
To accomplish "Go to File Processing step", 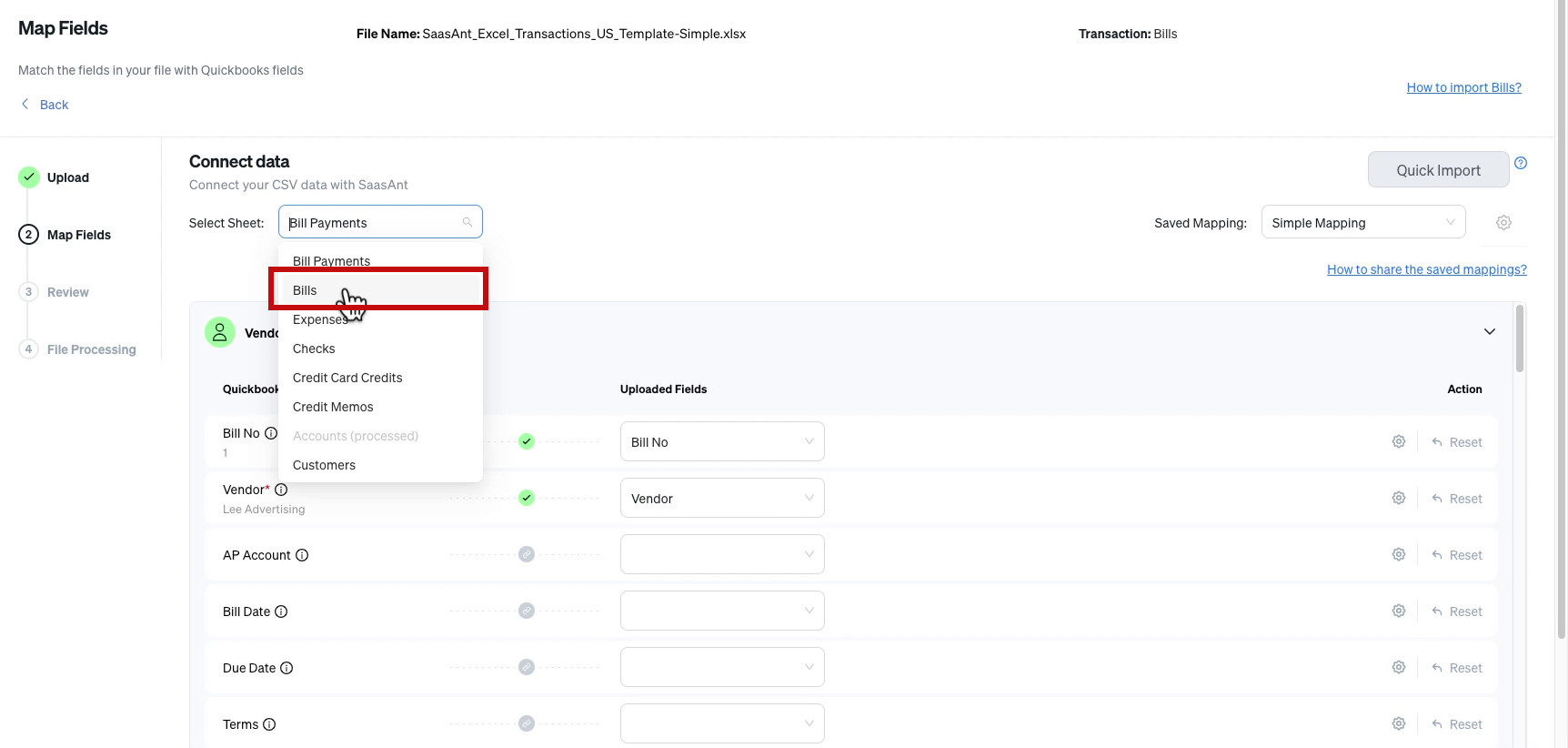I will click(91, 349).
